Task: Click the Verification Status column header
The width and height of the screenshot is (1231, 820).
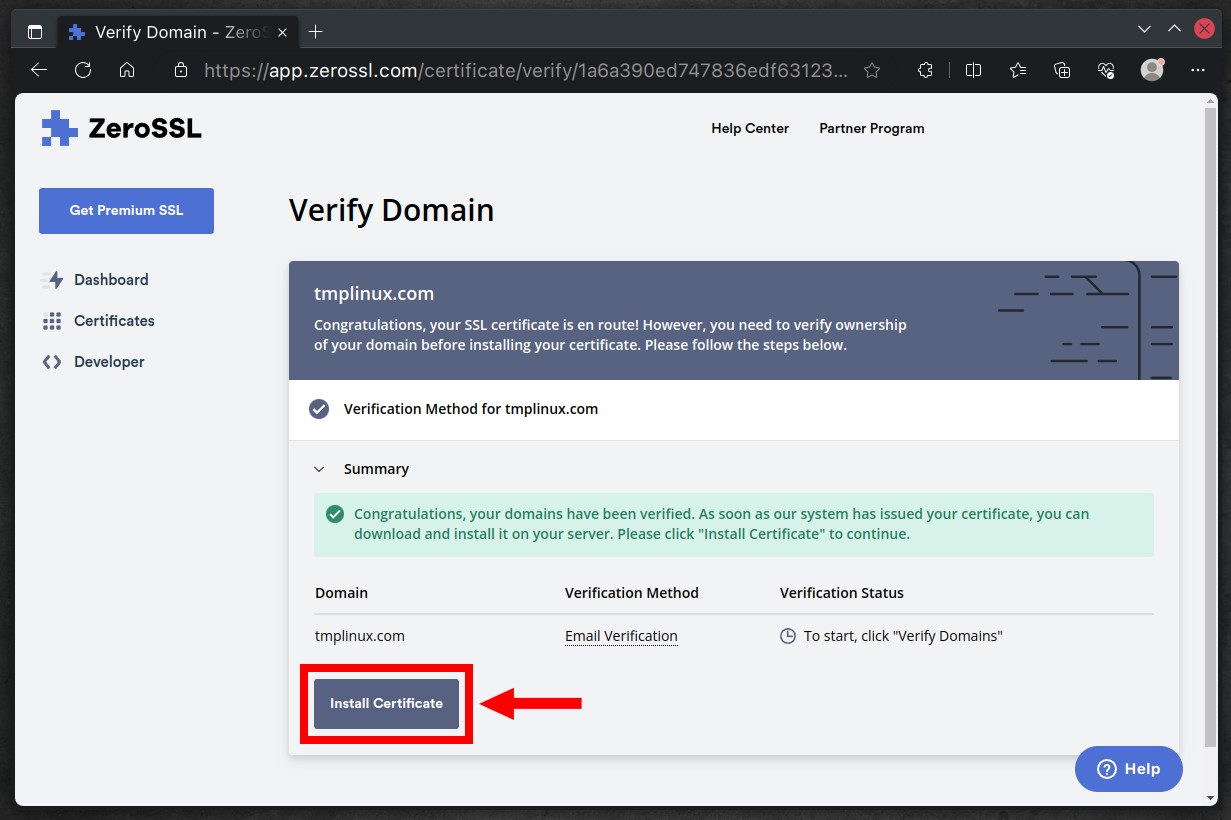Action: point(842,593)
